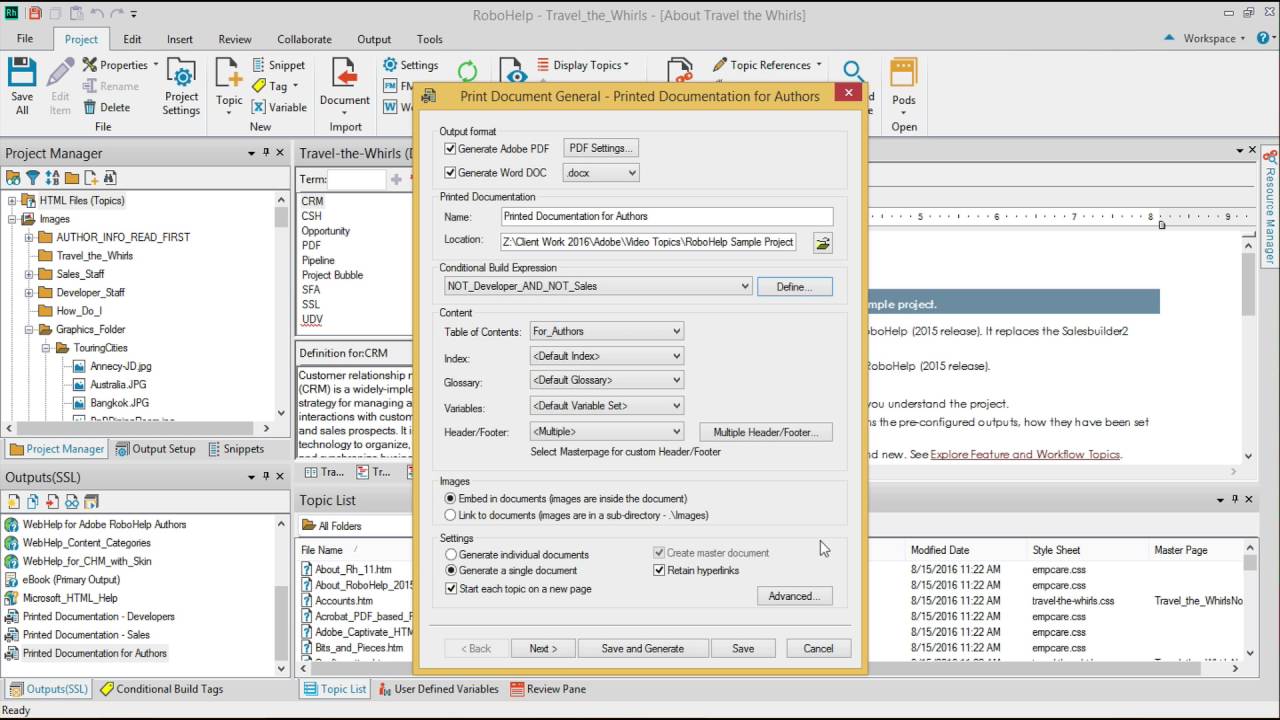Click the new output icon in Outputs pod
This screenshot has height=720, width=1280.
14,502
